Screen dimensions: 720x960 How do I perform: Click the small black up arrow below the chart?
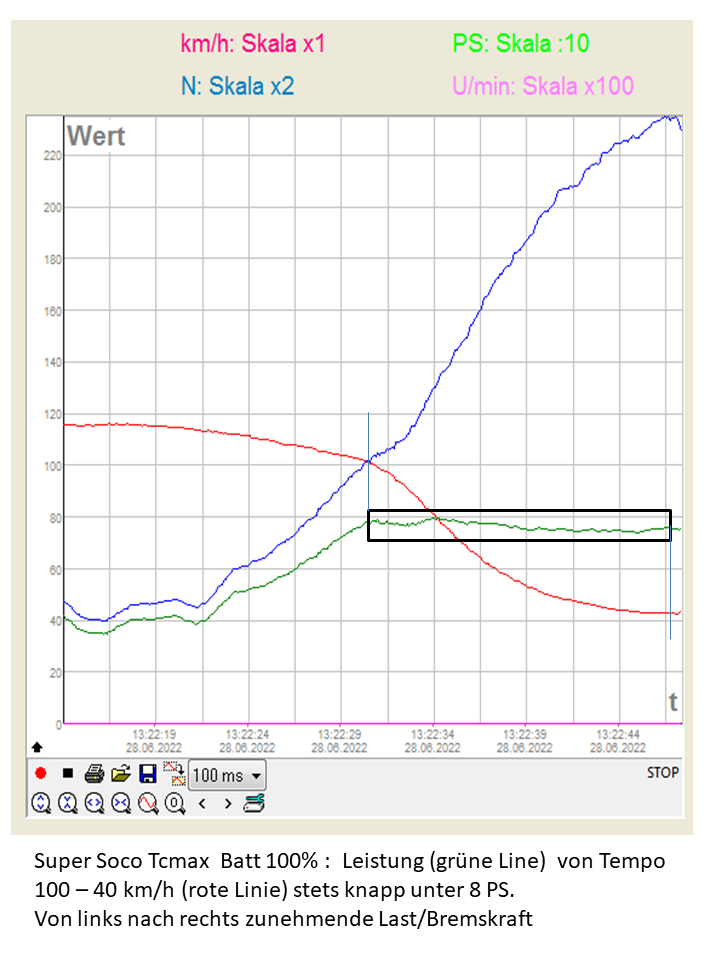click(x=38, y=746)
